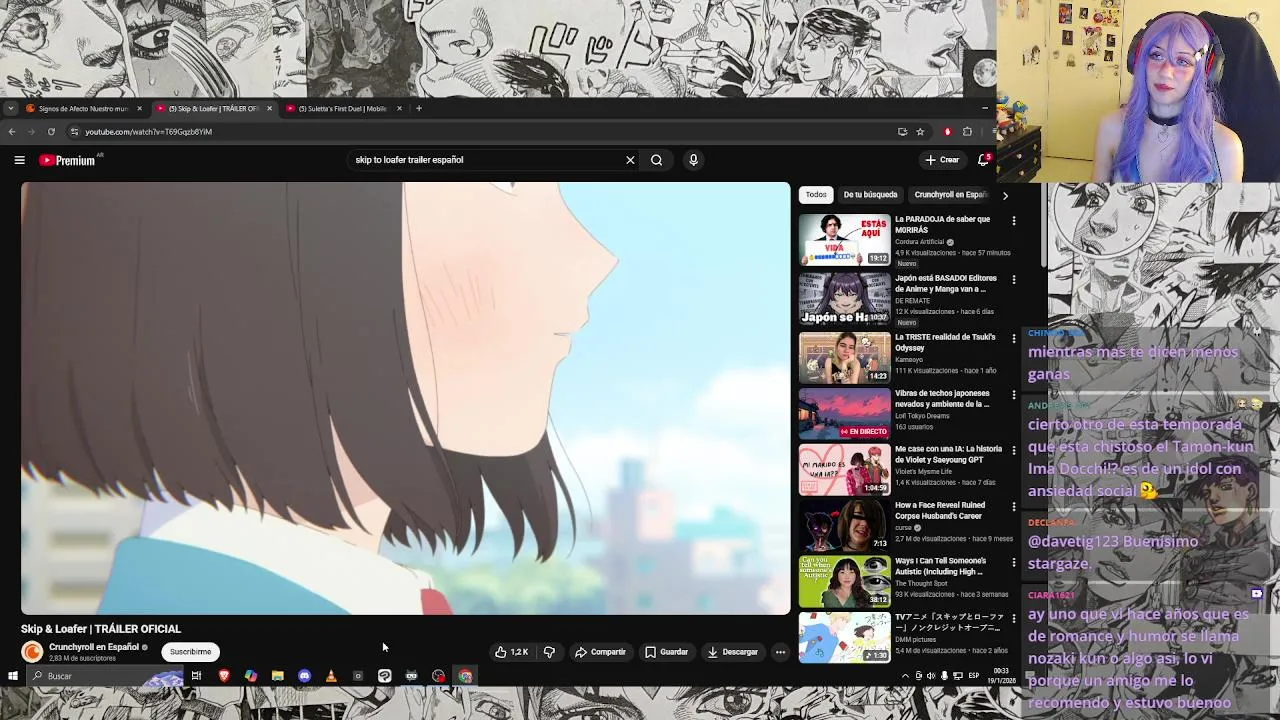This screenshot has height=720, width=1280.
Task: Open a new browser tab
Action: tap(419, 108)
